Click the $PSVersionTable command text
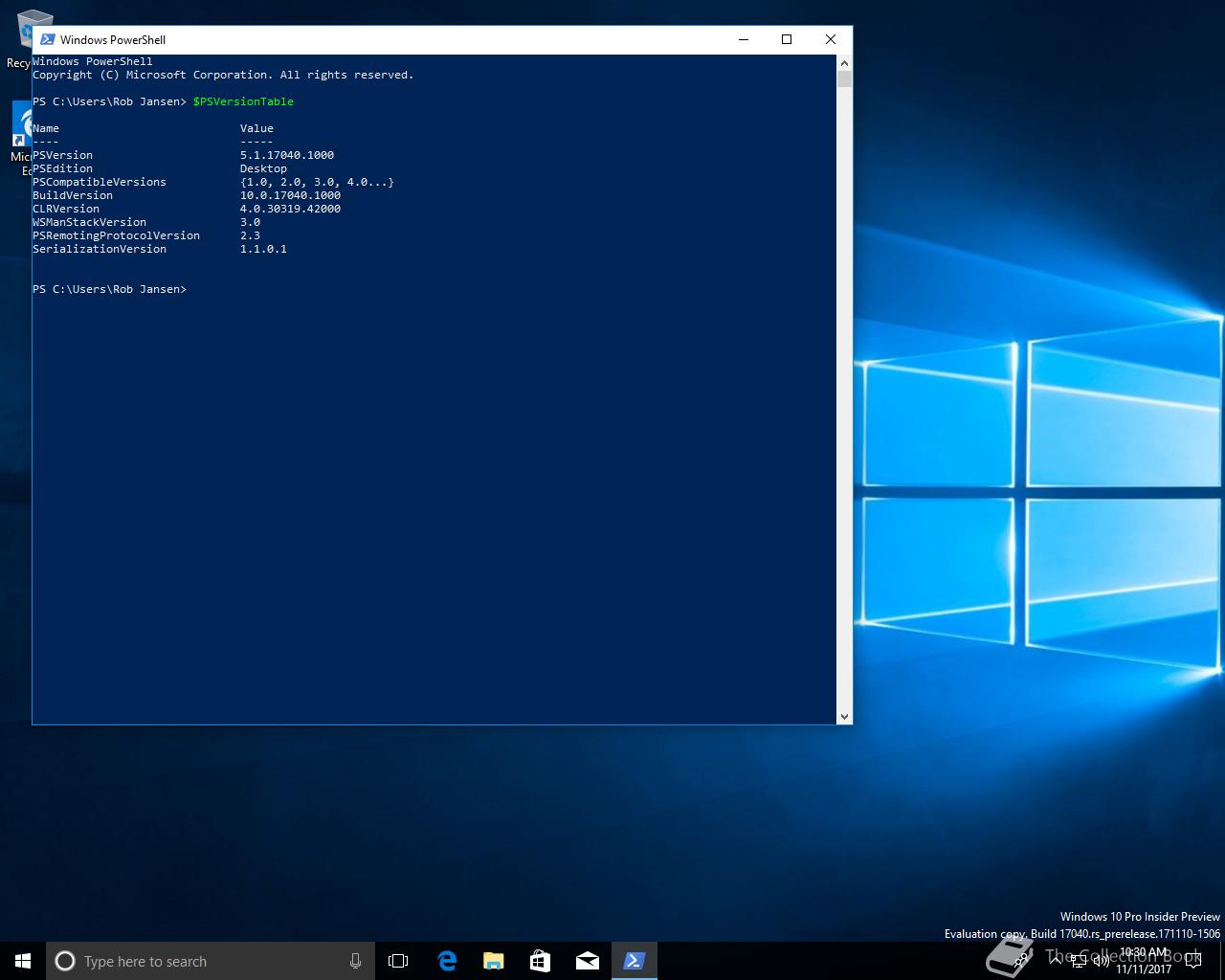 point(243,101)
